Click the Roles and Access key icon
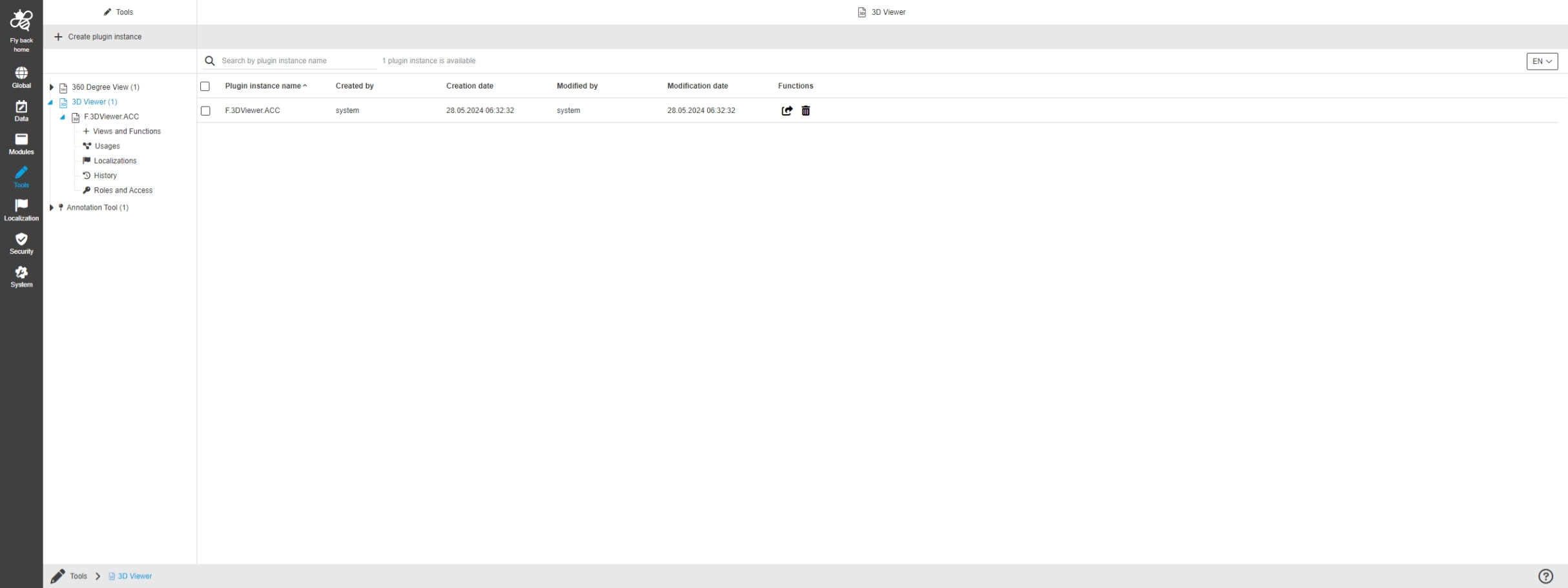Image resolution: width=1568 pixels, height=588 pixels. [x=87, y=190]
